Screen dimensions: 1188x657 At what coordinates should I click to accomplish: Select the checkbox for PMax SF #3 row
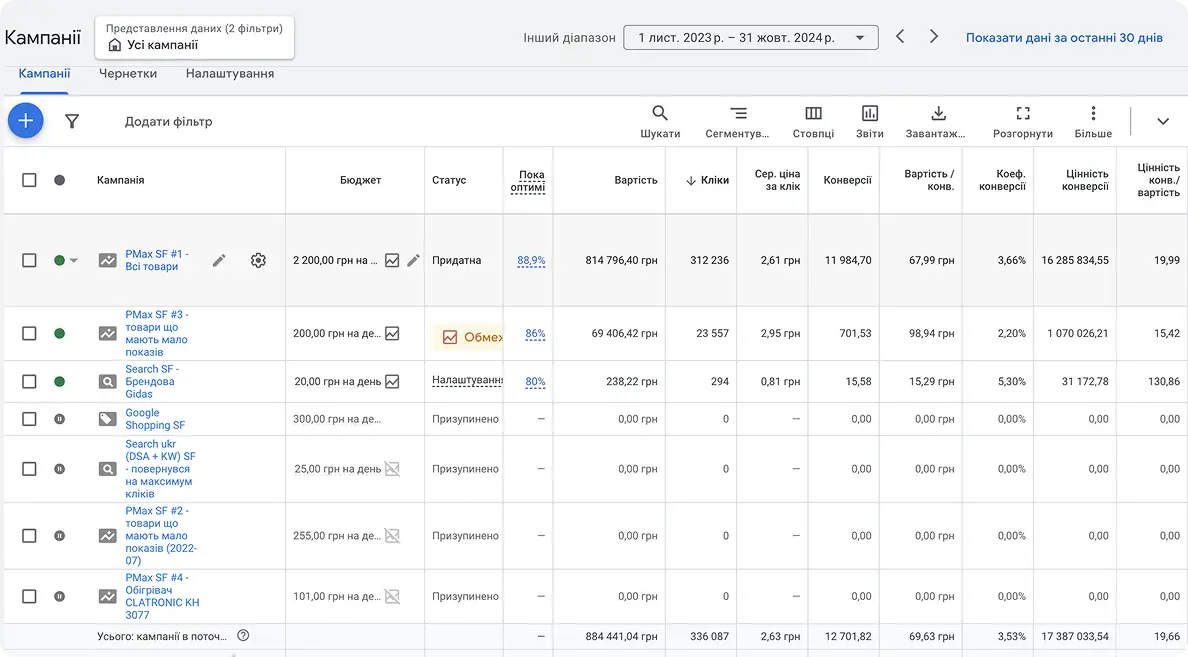[x=29, y=333]
